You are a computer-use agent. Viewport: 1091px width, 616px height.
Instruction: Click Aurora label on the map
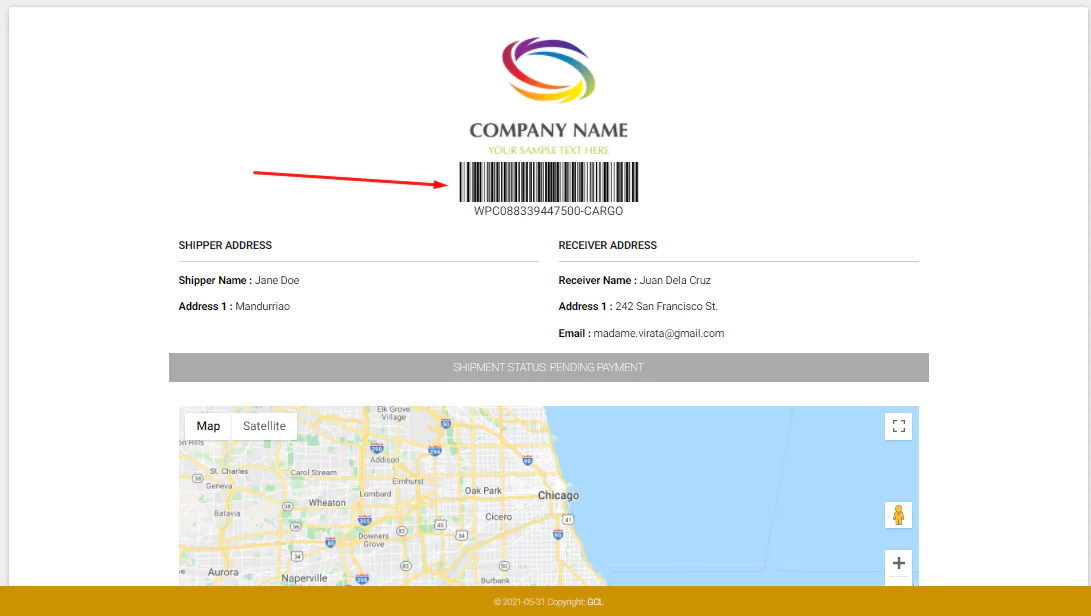(223, 572)
